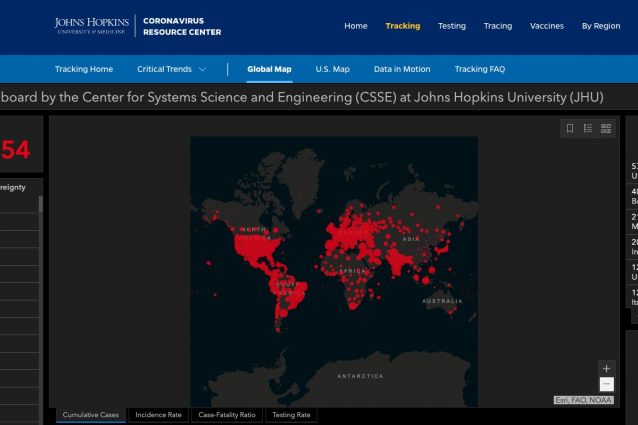Open the map bookmarks icon

pos(570,129)
